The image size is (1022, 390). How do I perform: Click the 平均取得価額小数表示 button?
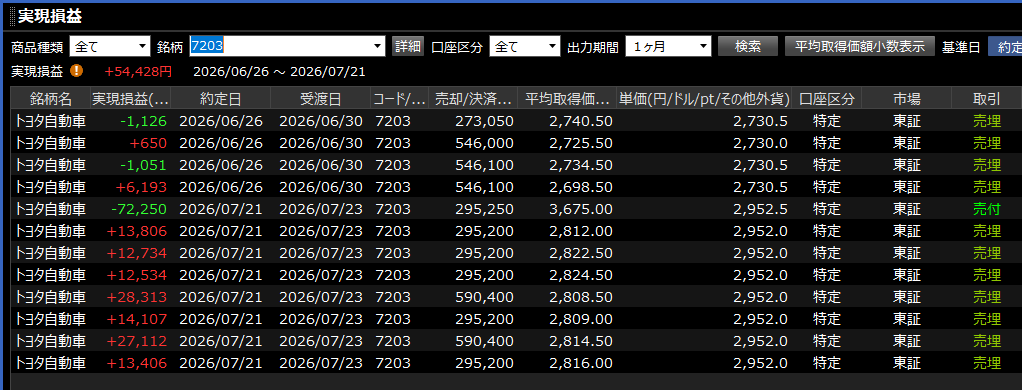pos(860,46)
